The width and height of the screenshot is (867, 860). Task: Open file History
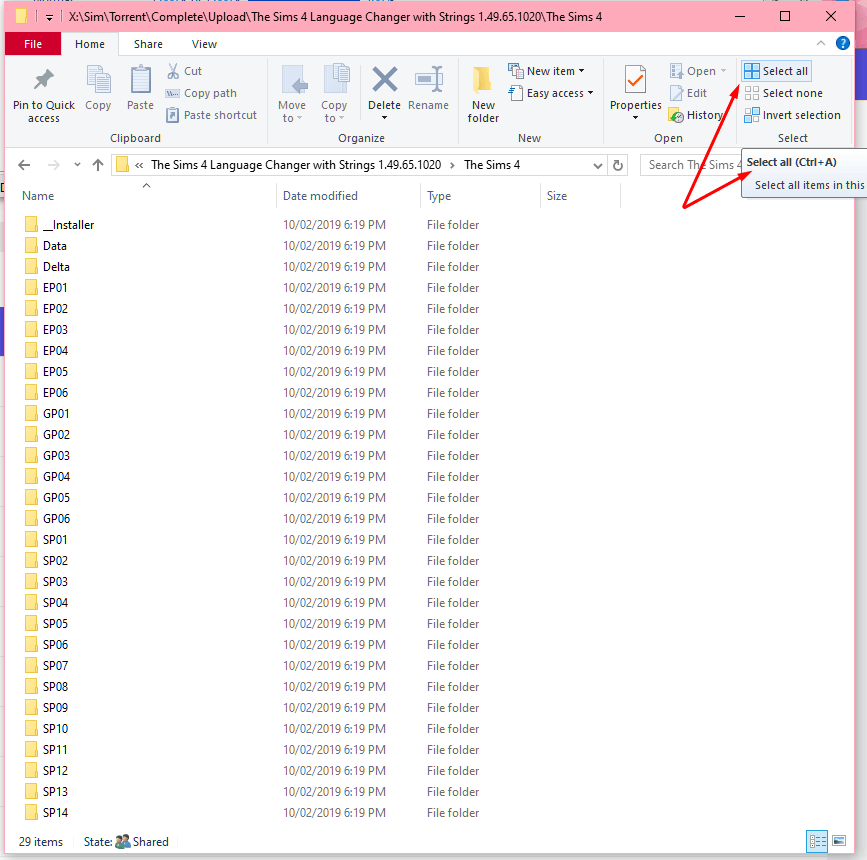pyautogui.click(x=696, y=115)
